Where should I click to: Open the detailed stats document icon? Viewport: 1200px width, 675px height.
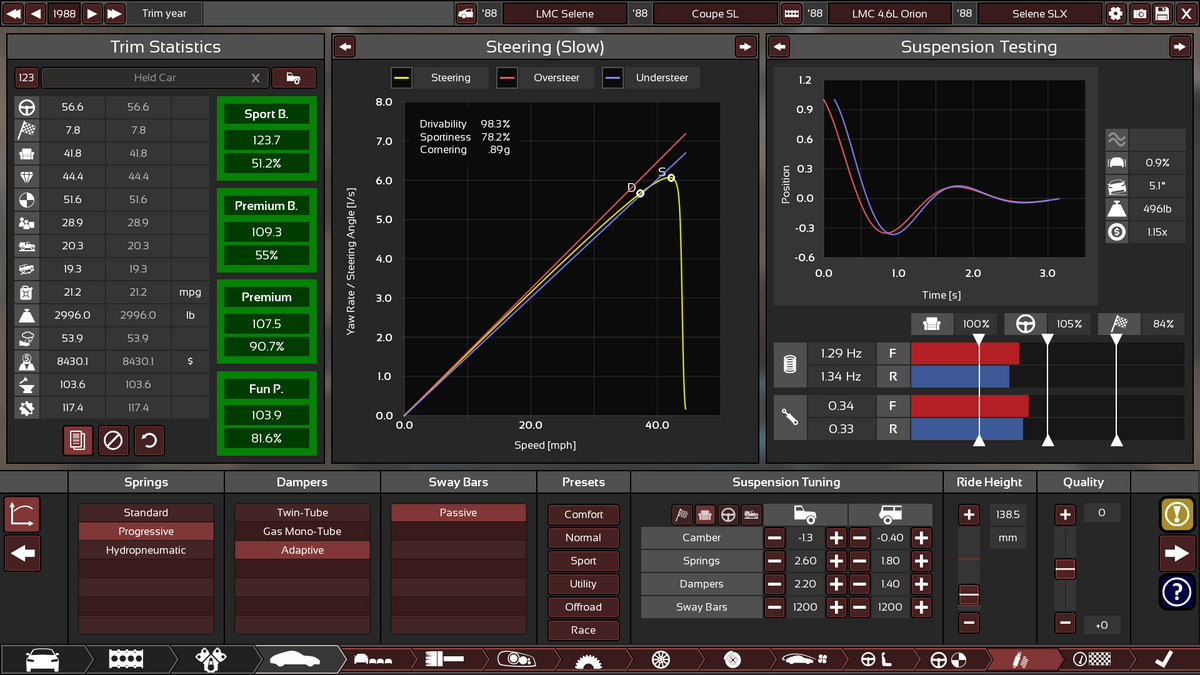[x=77, y=440]
